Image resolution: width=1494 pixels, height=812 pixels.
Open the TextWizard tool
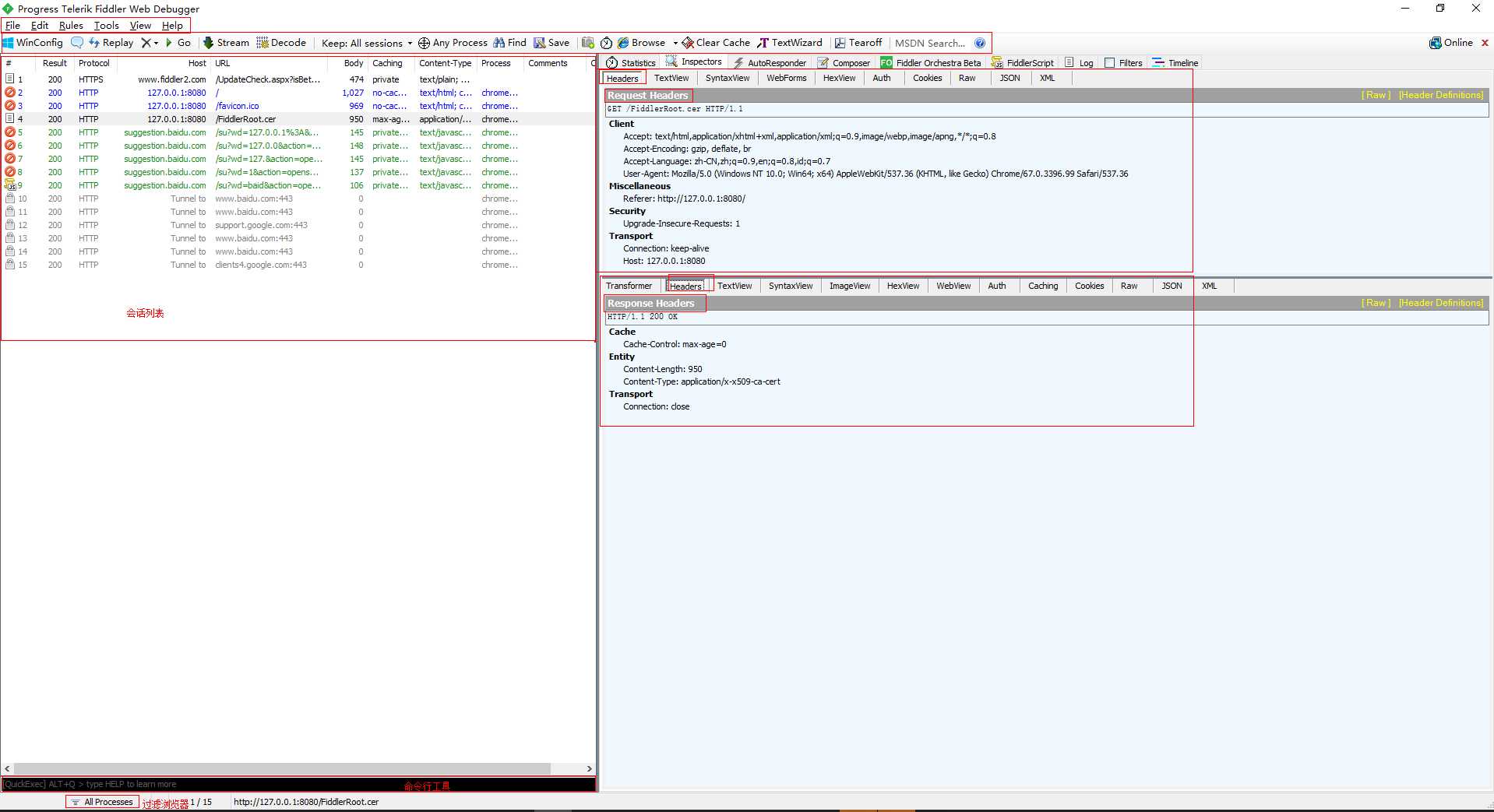(790, 43)
